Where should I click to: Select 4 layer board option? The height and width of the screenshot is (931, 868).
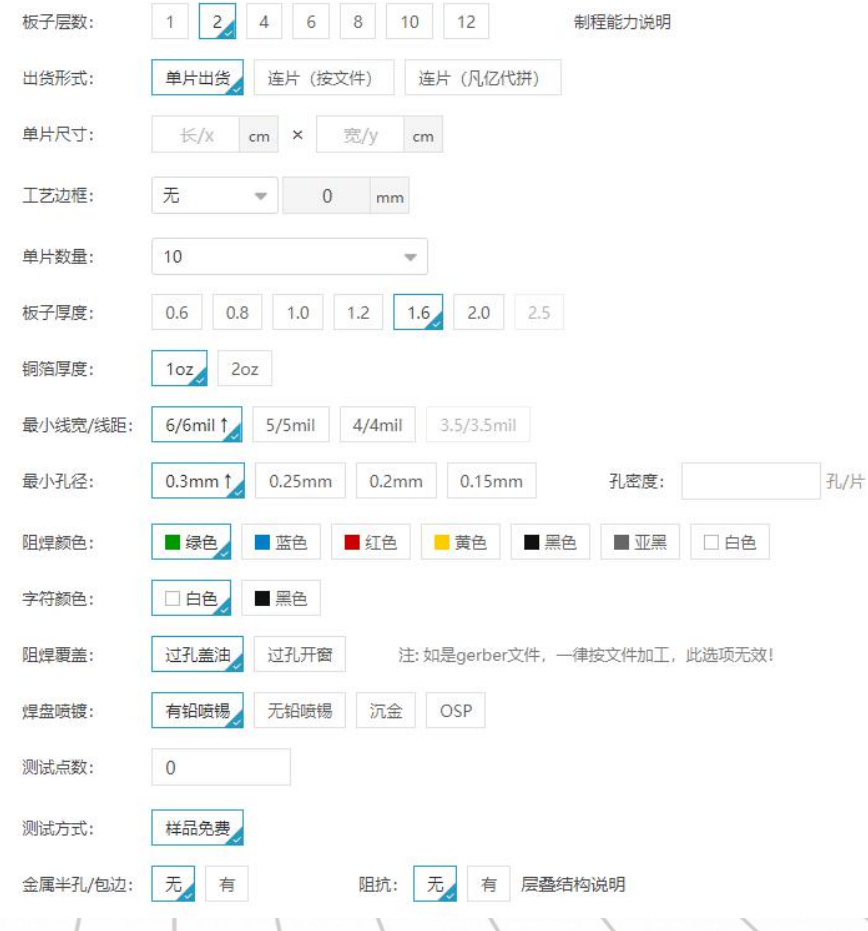[x=264, y=21]
